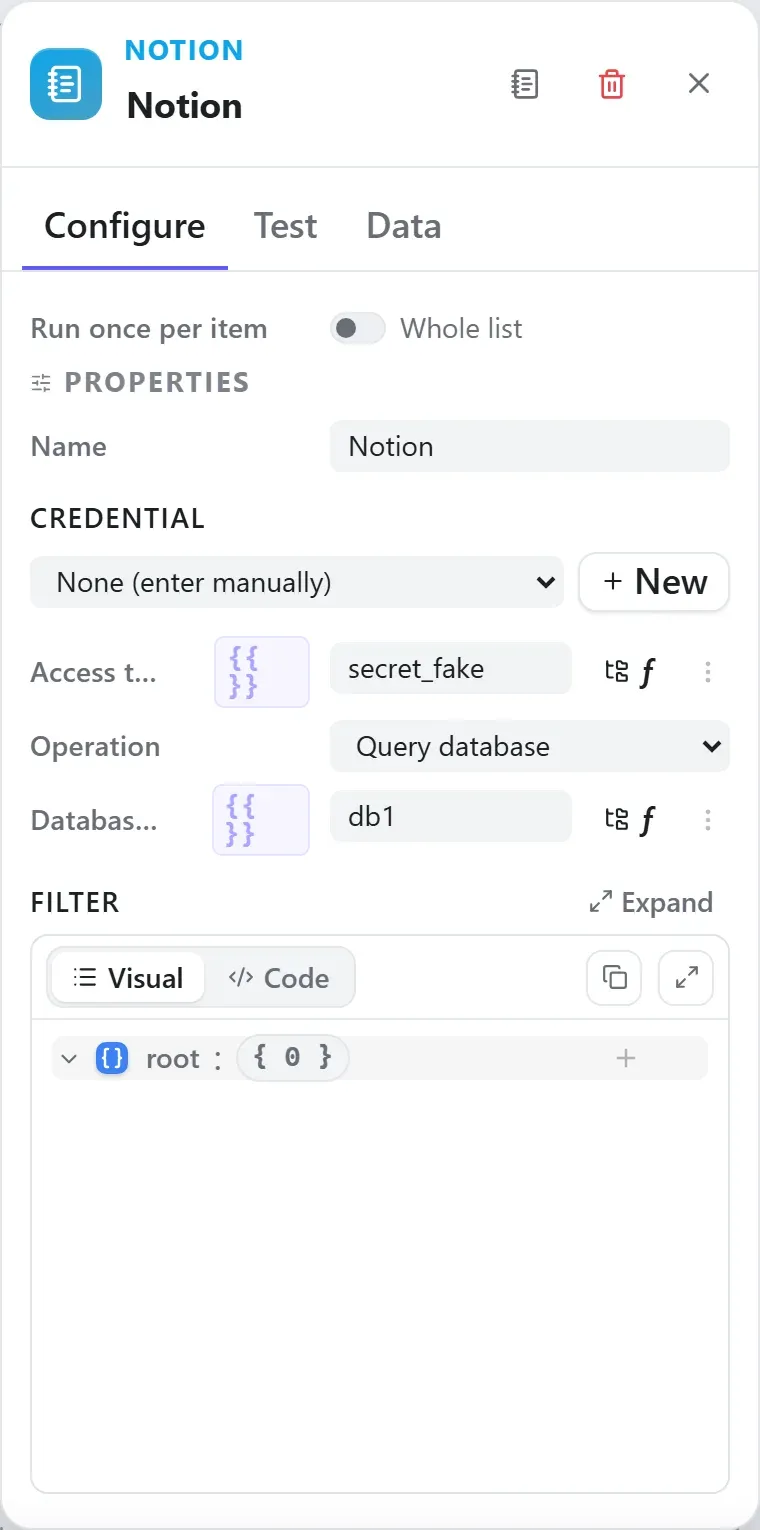The image size is (760, 1530).
Task: Open data tree picker for Database row
Action: tap(617, 819)
